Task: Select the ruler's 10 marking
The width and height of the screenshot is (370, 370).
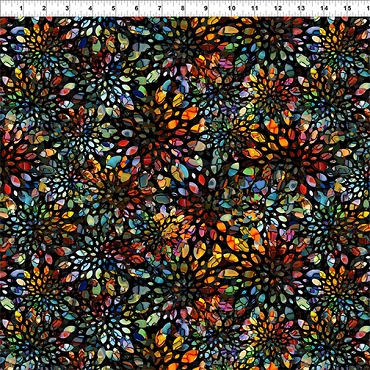Action: coord(232,8)
